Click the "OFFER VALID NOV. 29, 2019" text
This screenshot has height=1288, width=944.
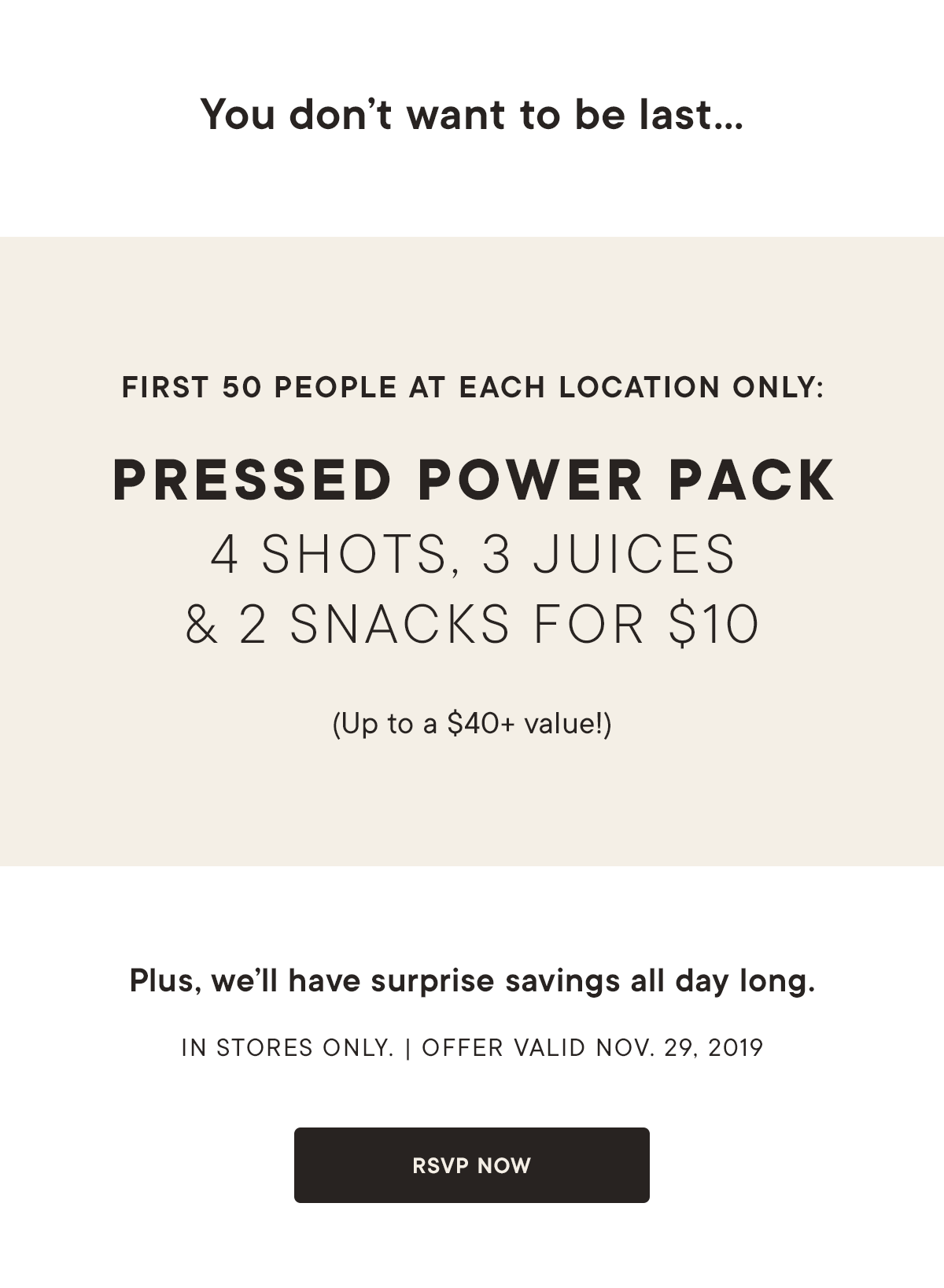[592, 1048]
